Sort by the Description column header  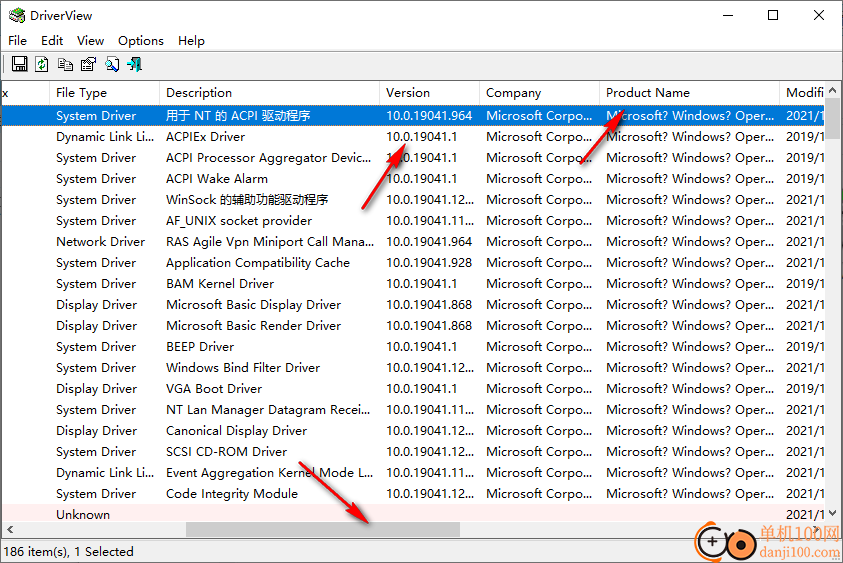pyautogui.click(x=269, y=93)
